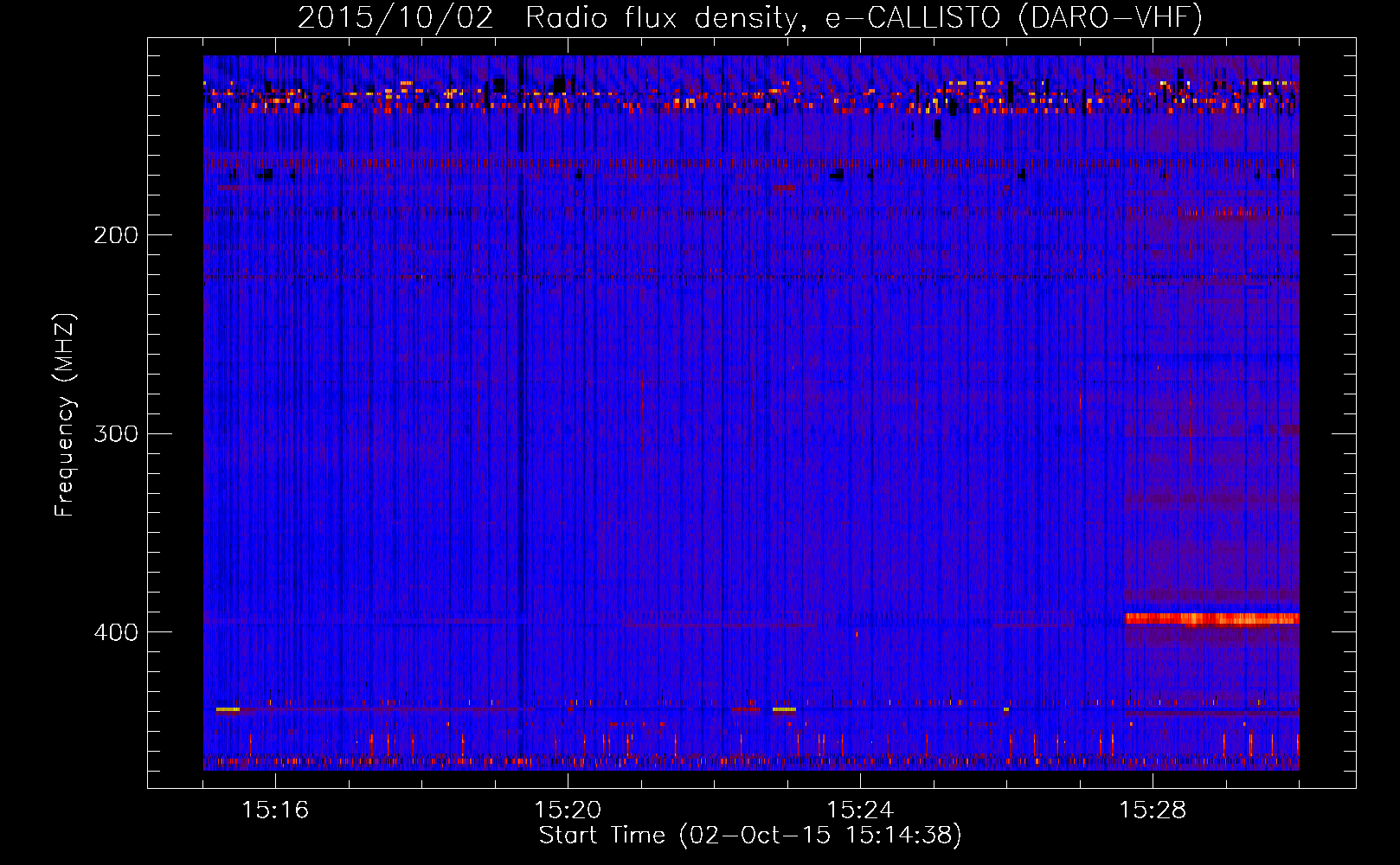This screenshot has height=865, width=1400.
Task: Click the yellow dash near 440 MHz at spectrogram start
Action: click(228, 709)
